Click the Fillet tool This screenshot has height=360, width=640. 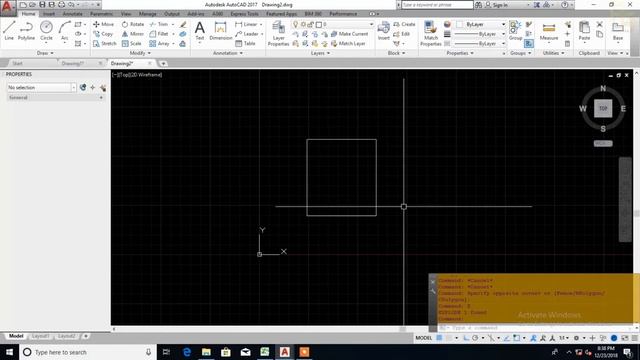(x=159, y=34)
